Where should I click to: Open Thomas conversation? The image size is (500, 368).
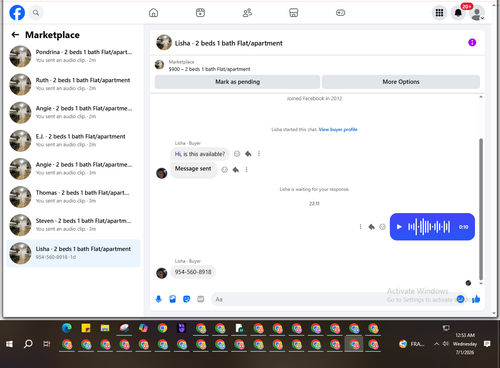click(73, 197)
